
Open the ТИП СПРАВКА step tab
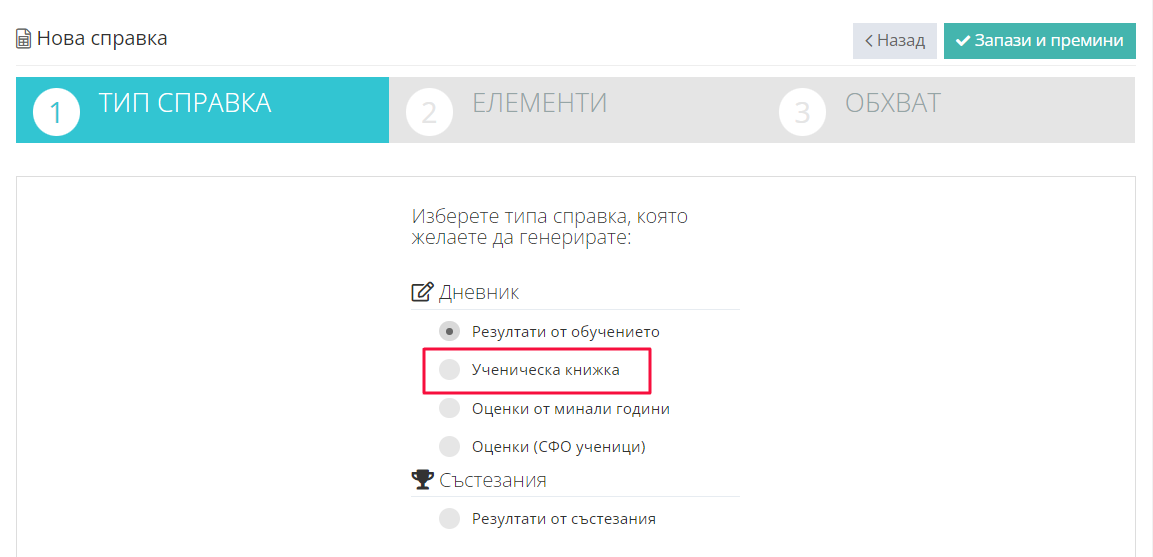[x=202, y=110]
